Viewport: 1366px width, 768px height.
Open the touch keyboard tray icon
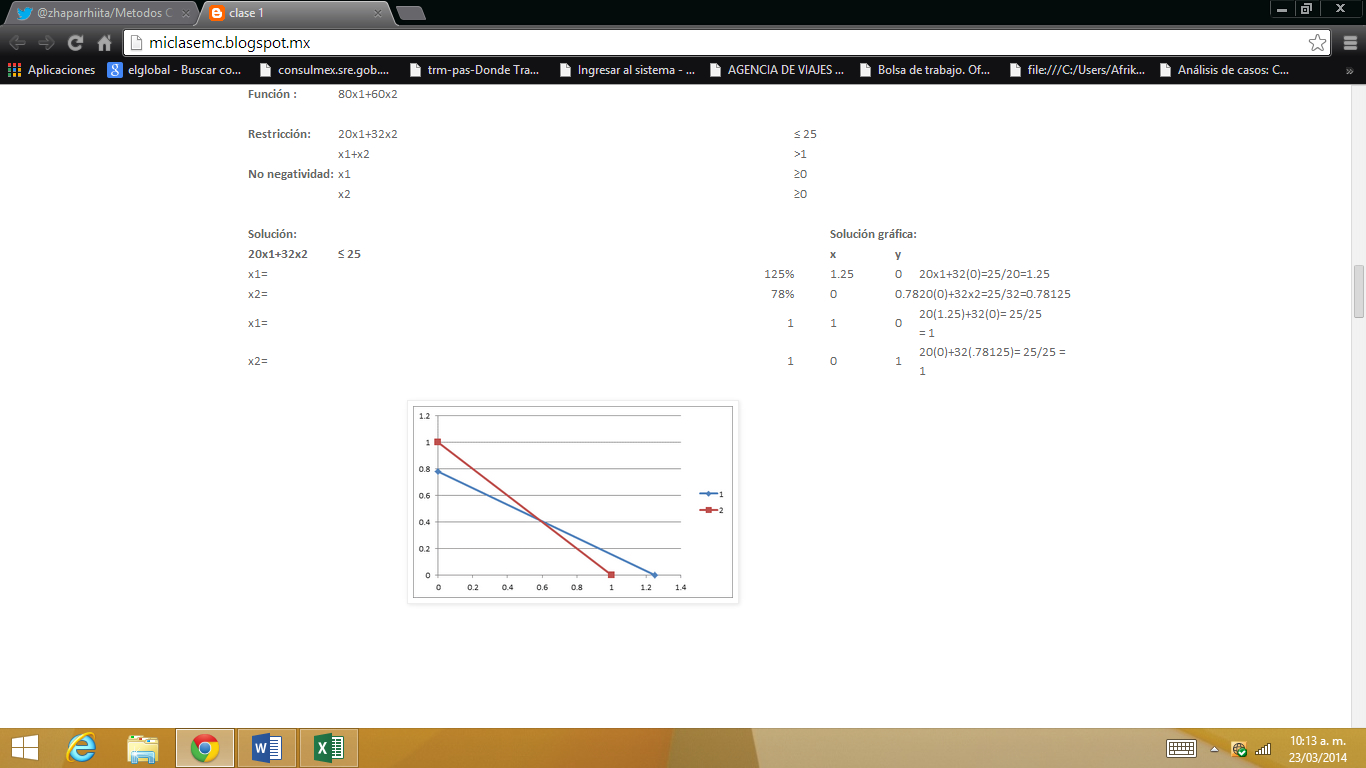click(1181, 748)
